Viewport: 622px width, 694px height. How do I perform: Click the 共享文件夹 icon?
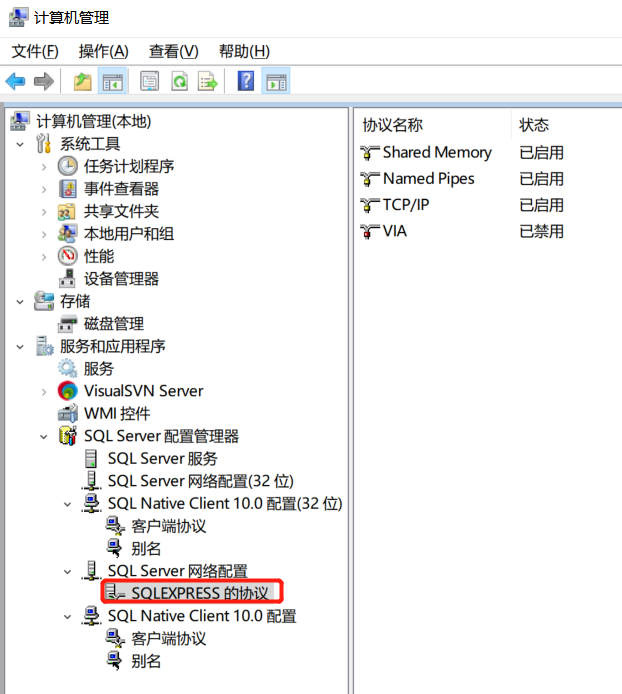[67, 212]
